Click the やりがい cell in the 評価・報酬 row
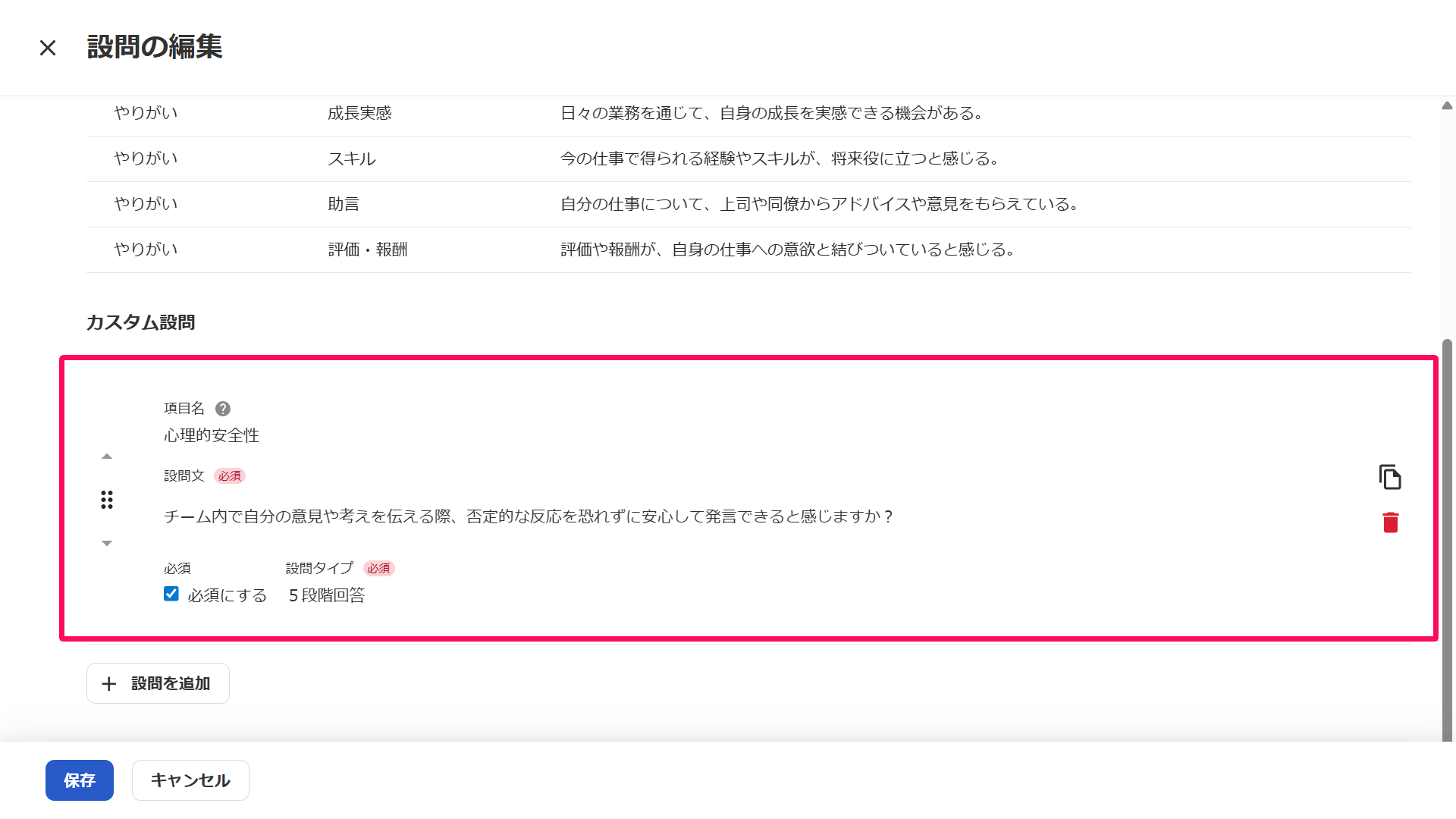Screen dimensions: 1456x819 pyautogui.click(x=146, y=249)
